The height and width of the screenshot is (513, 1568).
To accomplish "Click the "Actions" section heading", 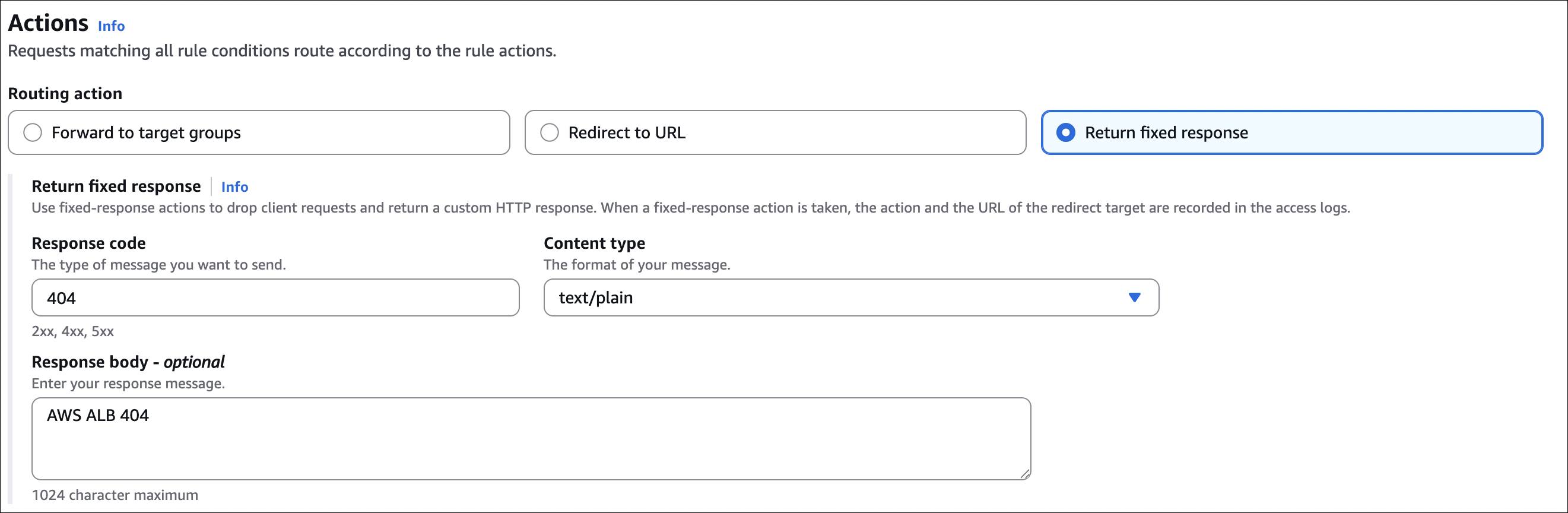I will pyautogui.click(x=48, y=23).
